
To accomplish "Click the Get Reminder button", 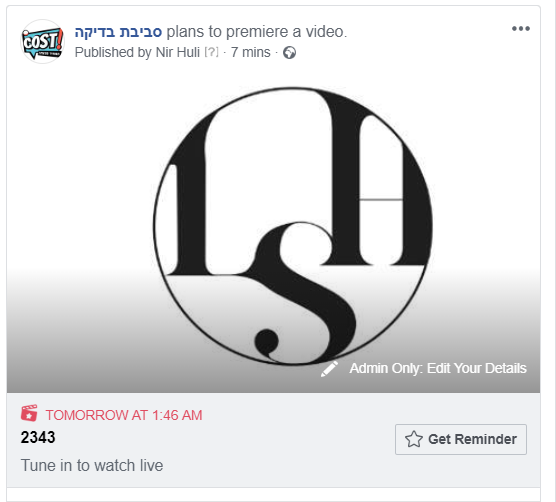I will [461, 439].
